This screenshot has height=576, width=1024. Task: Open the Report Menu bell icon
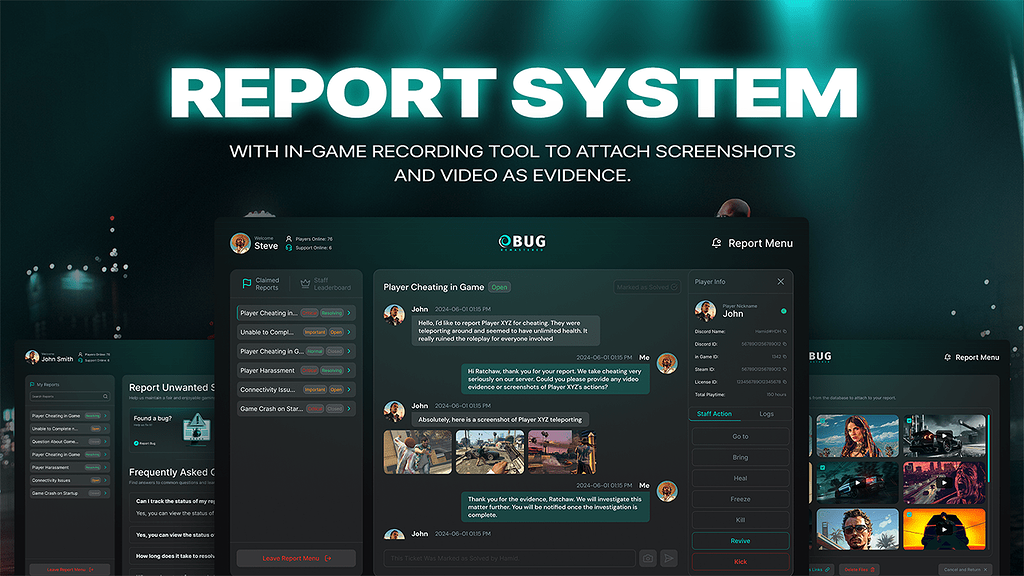715,243
